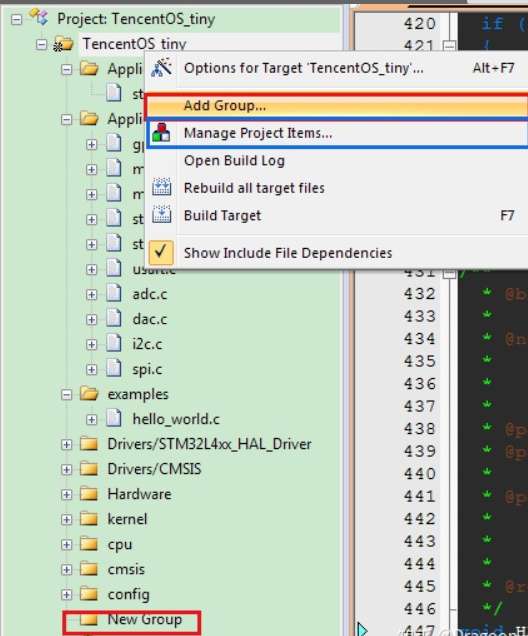Collapse the Project: TencentOS_tiny root node
The width and height of the screenshot is (528, 636).
click(x=16, y=19)
